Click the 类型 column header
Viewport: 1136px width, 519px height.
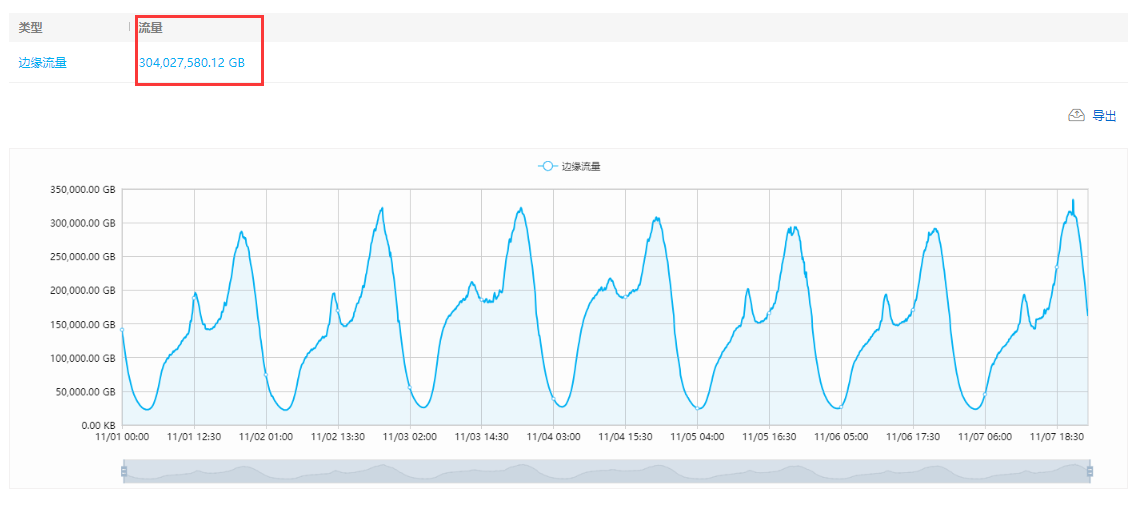click(31, 28)
